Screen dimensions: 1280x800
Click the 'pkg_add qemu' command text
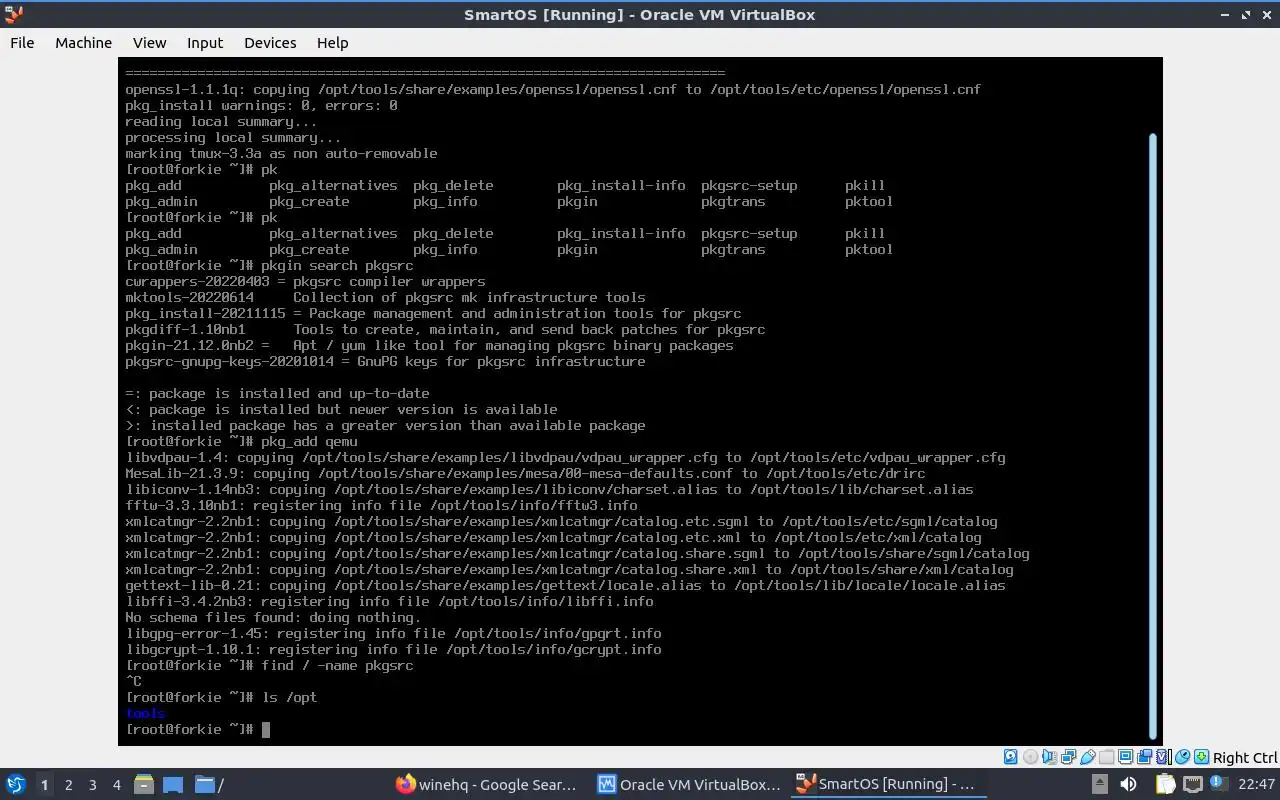point(309,441)
